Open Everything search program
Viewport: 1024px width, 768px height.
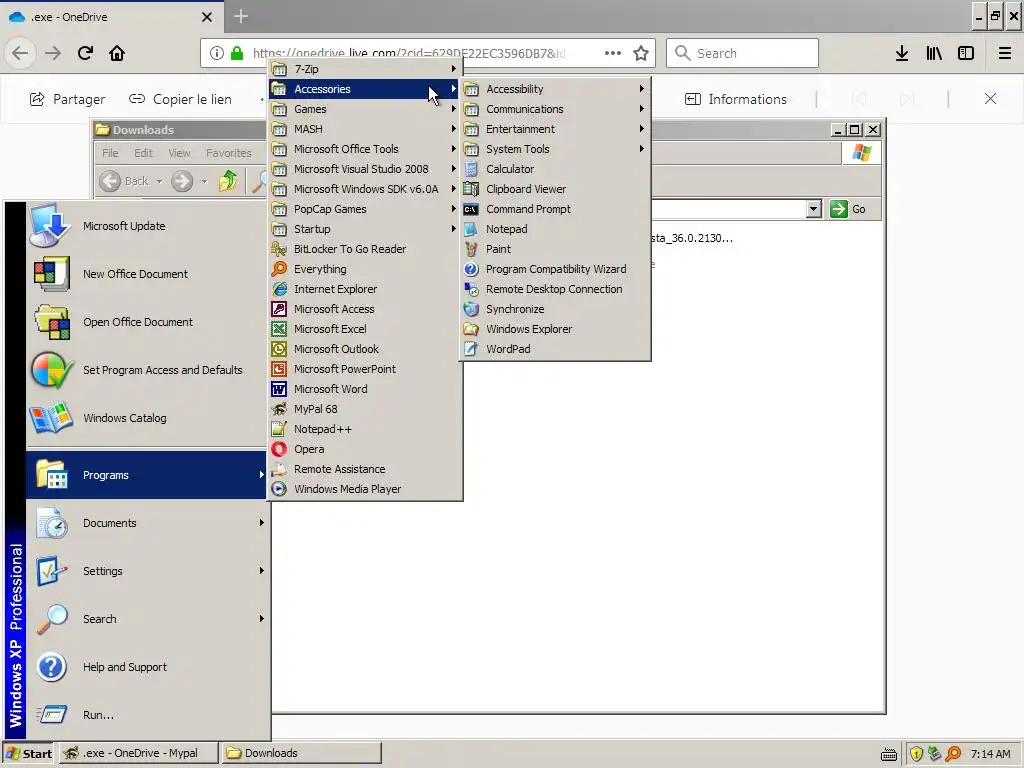(365, 269)
